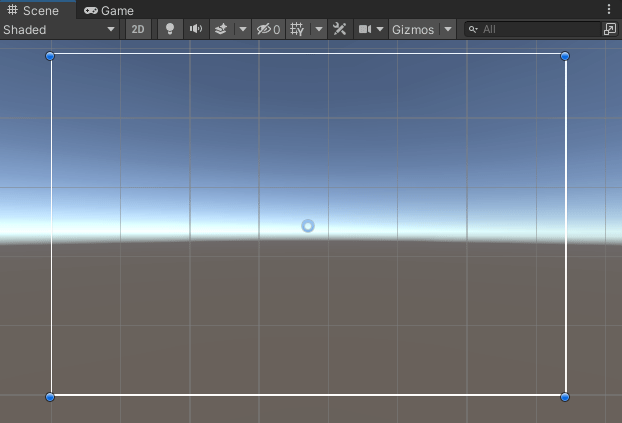Image resolution: width=622 pixels, height=423 pixels.
Task: Toggle 2D view mode
Action: [138, 30]
